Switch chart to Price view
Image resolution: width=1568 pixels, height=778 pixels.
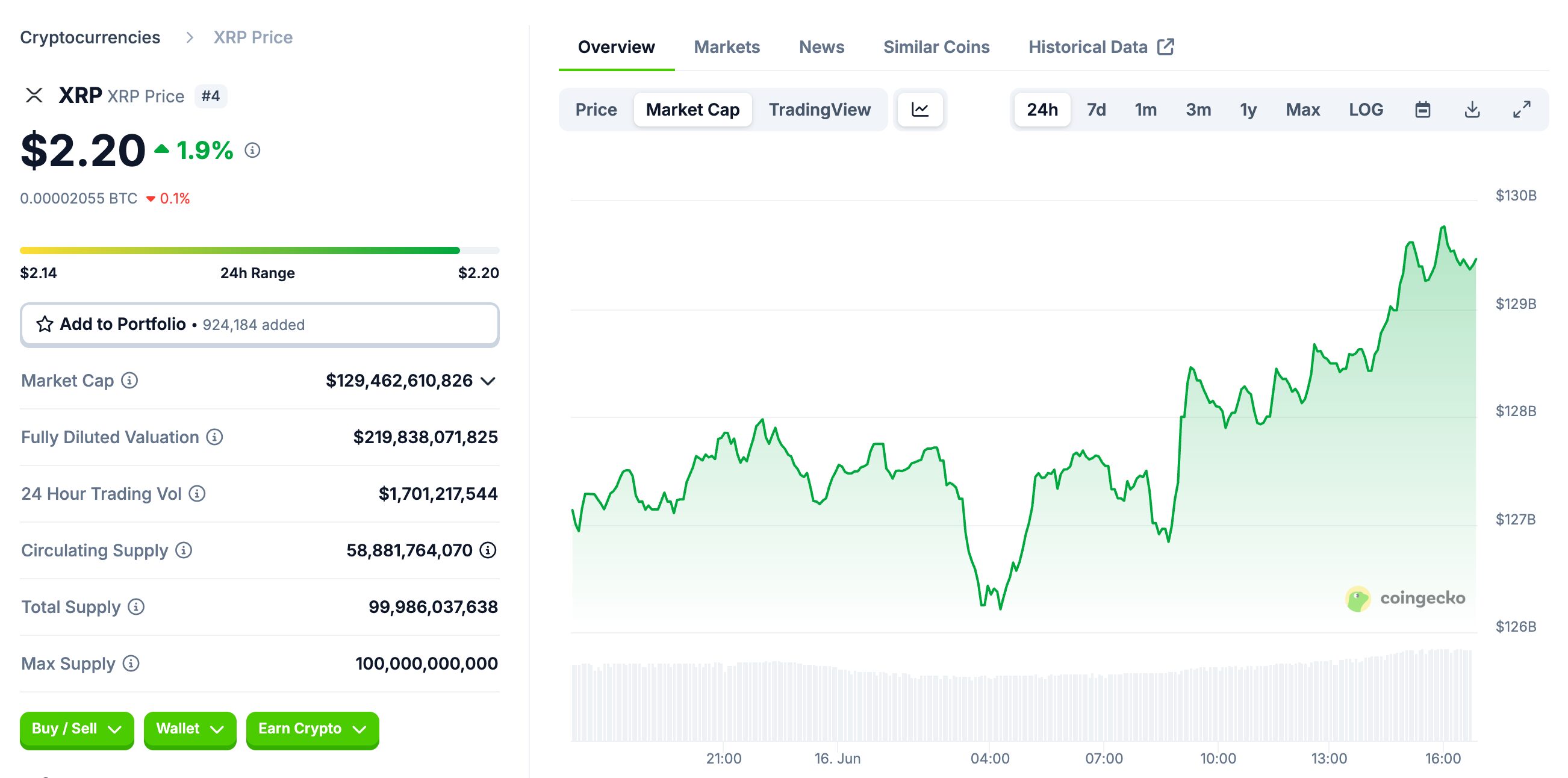point(596,110)
